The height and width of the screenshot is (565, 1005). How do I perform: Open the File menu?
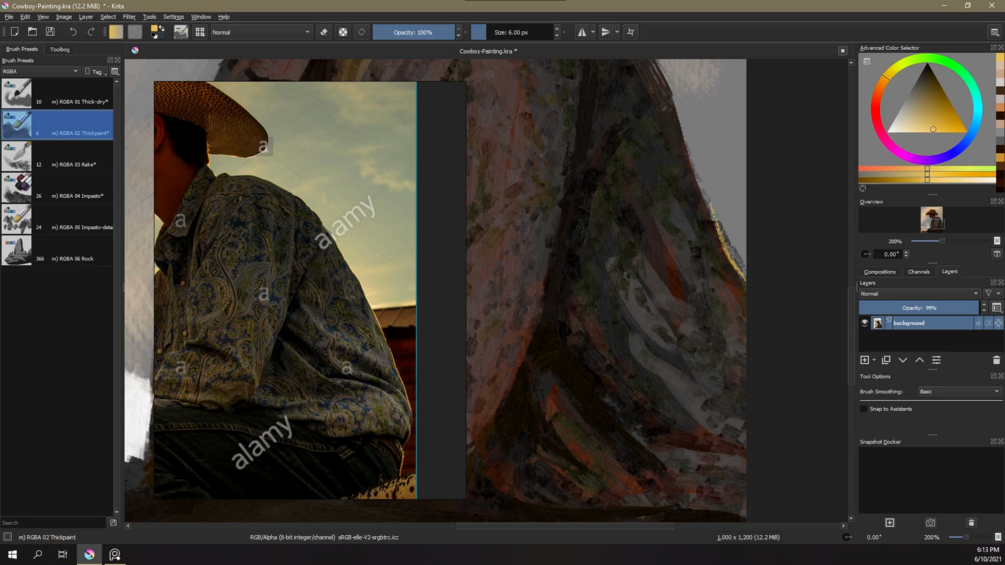[9, 17]
